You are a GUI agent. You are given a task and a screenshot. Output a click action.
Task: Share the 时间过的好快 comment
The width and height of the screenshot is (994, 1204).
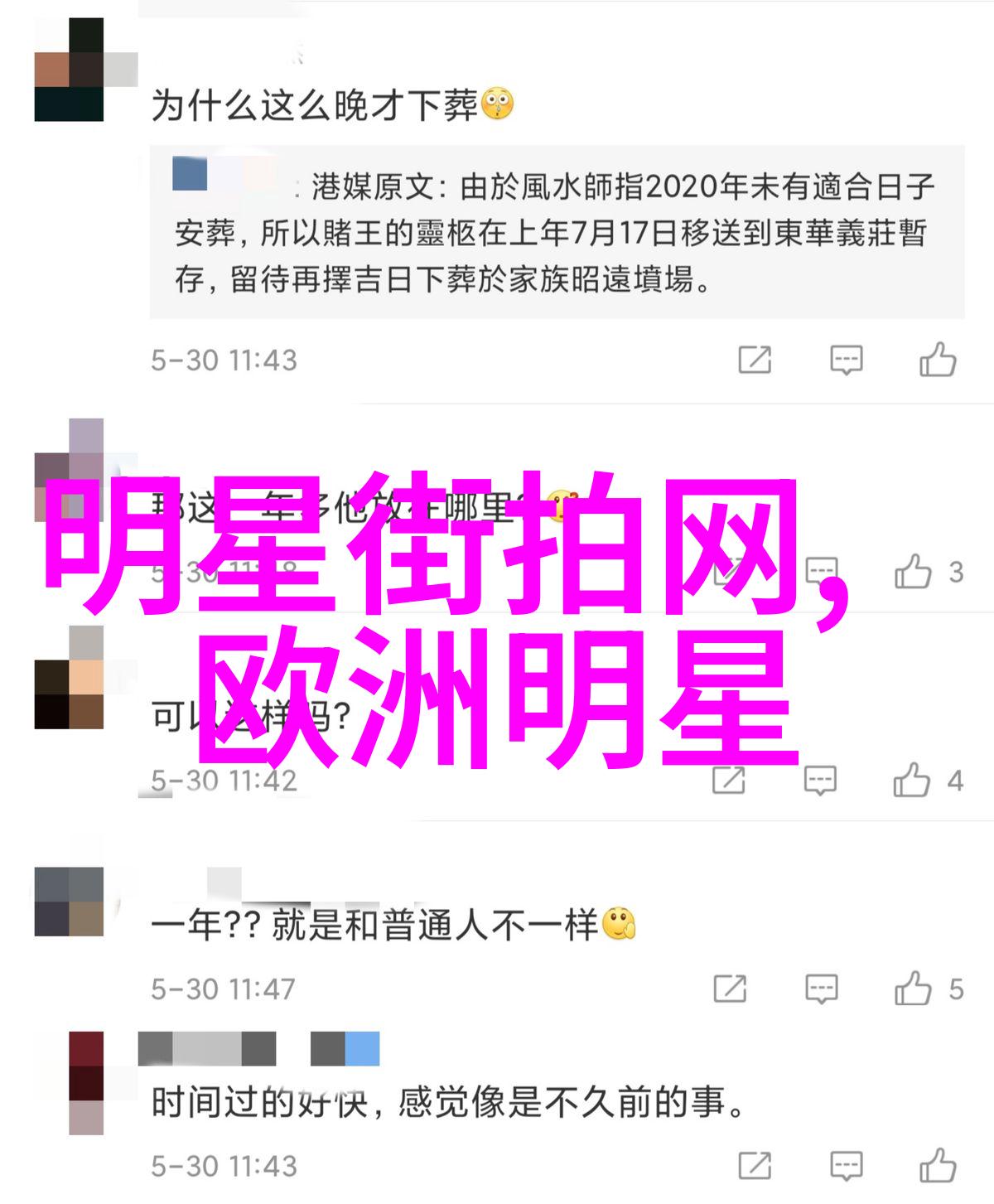point(755,1165)
